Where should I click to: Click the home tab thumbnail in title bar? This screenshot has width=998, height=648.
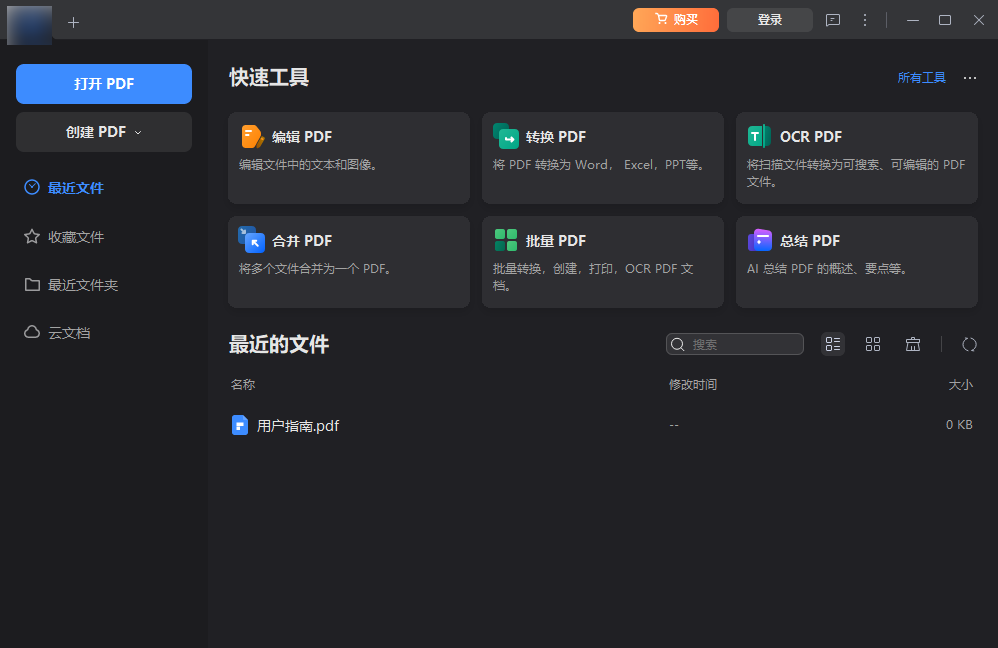click(x=29, y=25)
